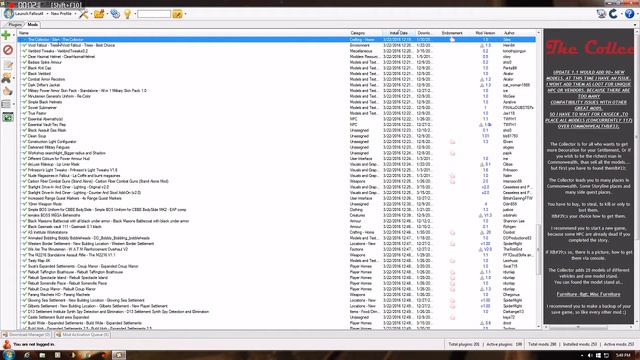The height and width of the screenshot is (360, 640).
Task: Click the category view list icon in sidebar
Action: point(6,104)
